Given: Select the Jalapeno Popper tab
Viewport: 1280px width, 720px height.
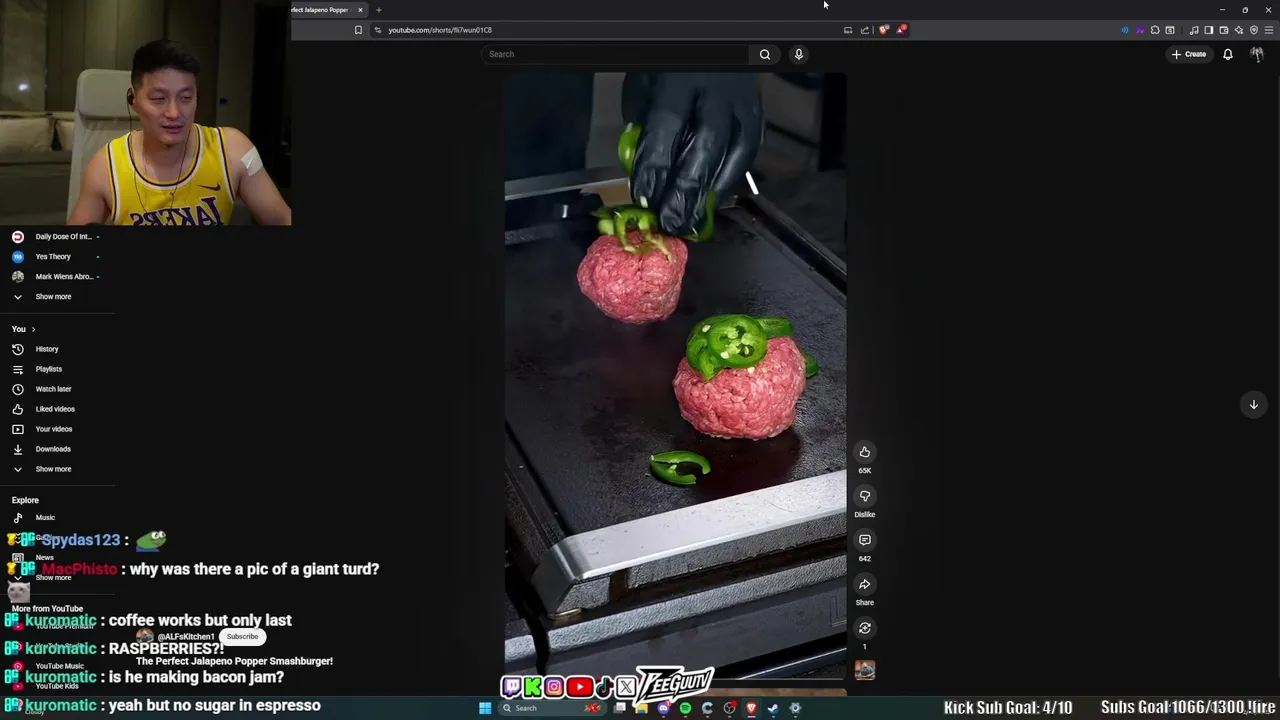Looking at the screenshot, I should [x=320, y=10].
